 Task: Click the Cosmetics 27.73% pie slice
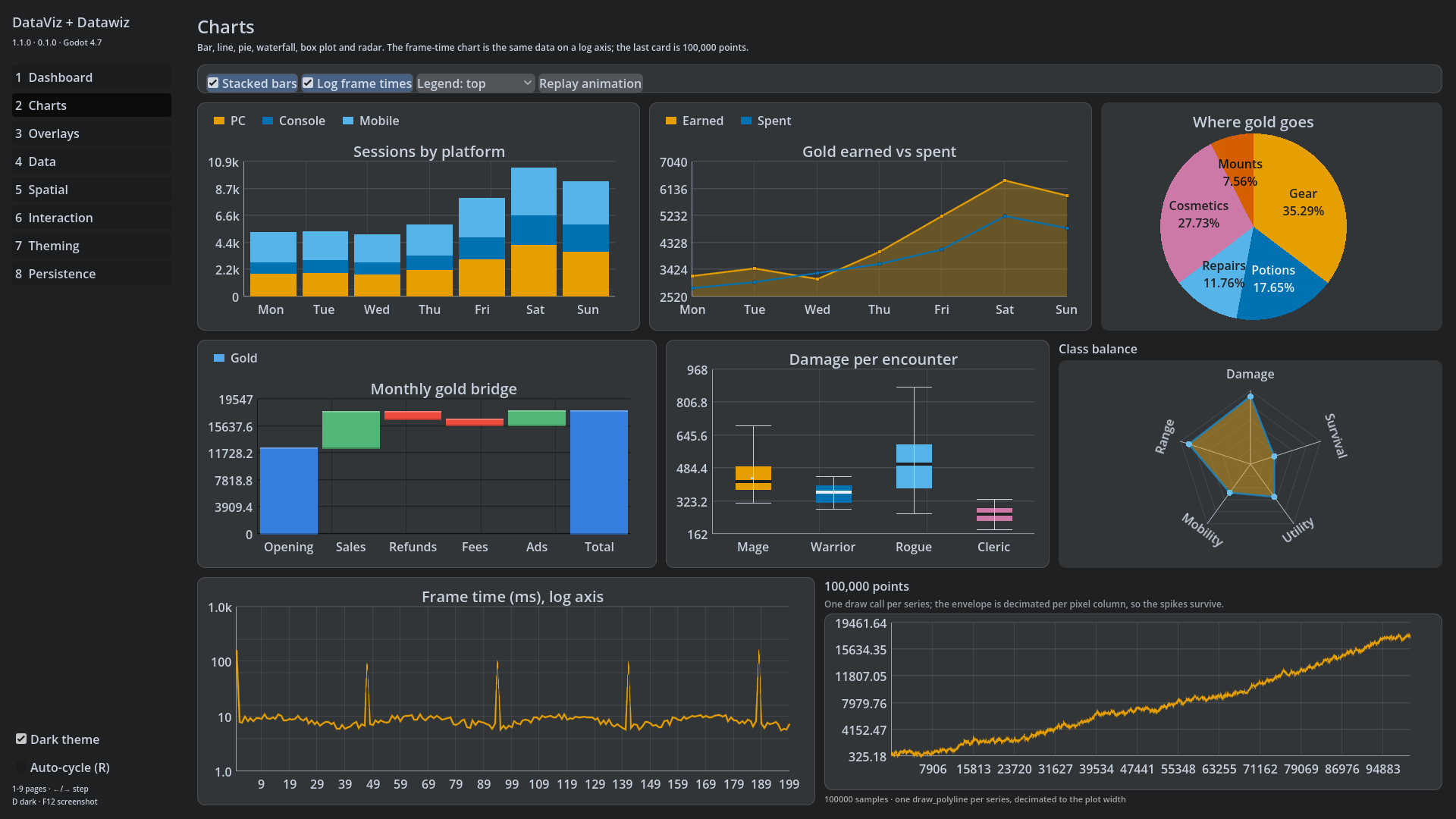(1199, 215)
